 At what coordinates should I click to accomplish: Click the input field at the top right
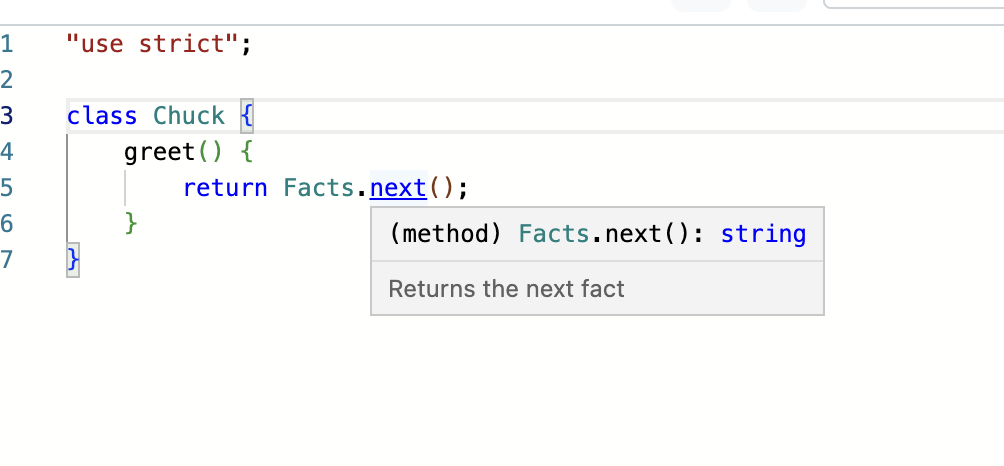click(x=912, y=5)
